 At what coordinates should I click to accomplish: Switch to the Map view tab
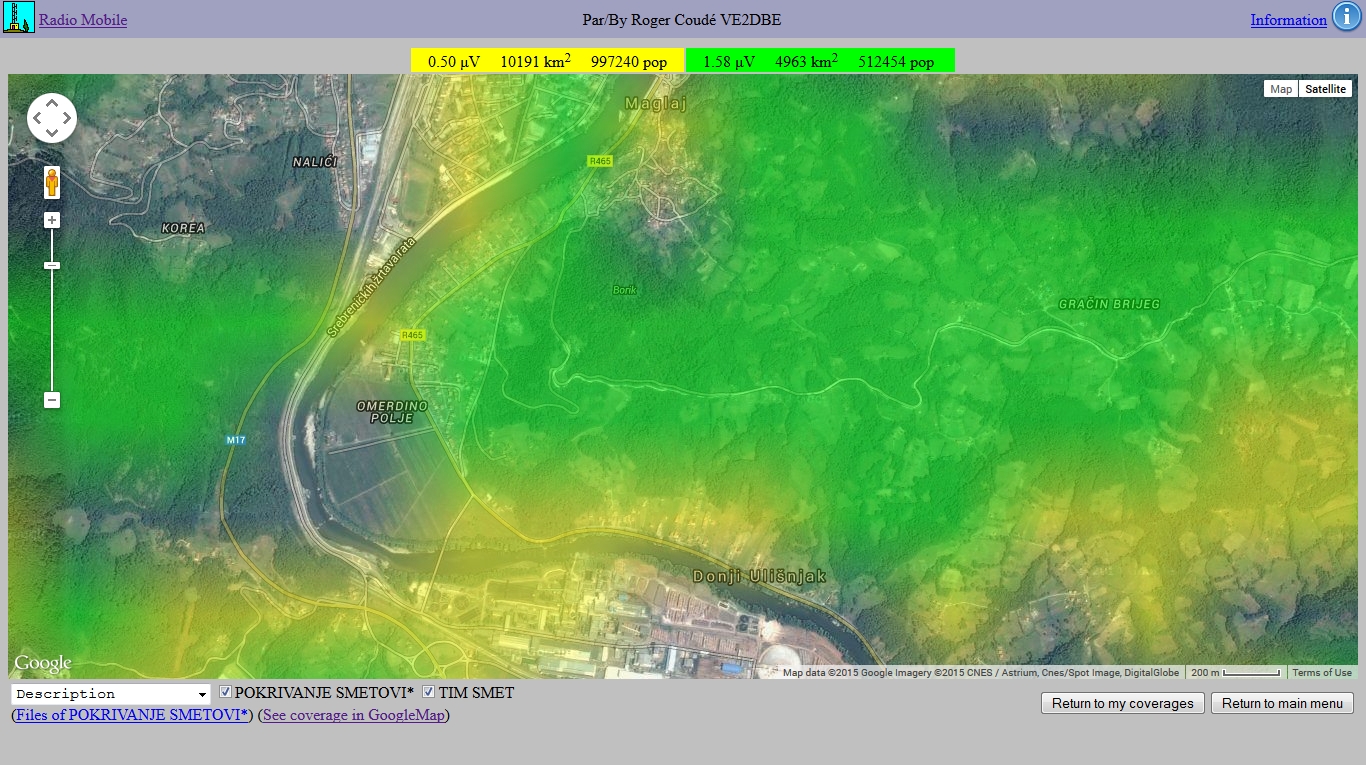[x=1280, y=89]
